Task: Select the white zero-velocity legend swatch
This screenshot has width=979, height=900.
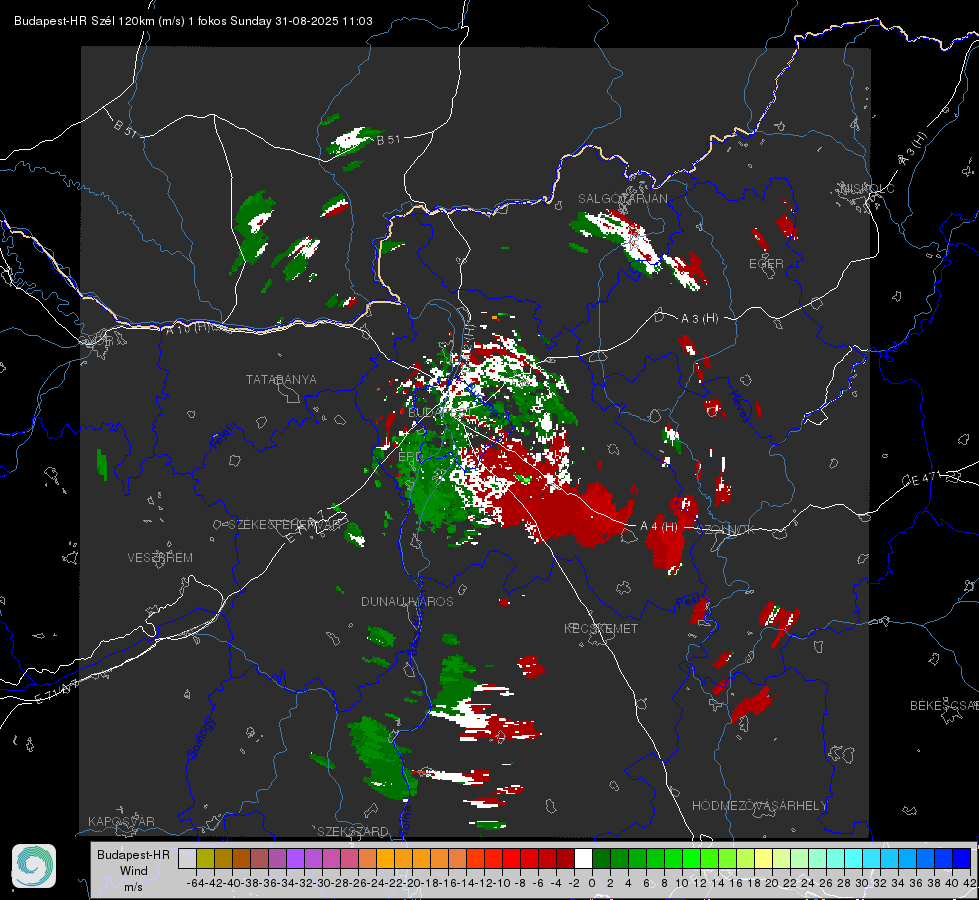Action: click(x=583, y=858)
